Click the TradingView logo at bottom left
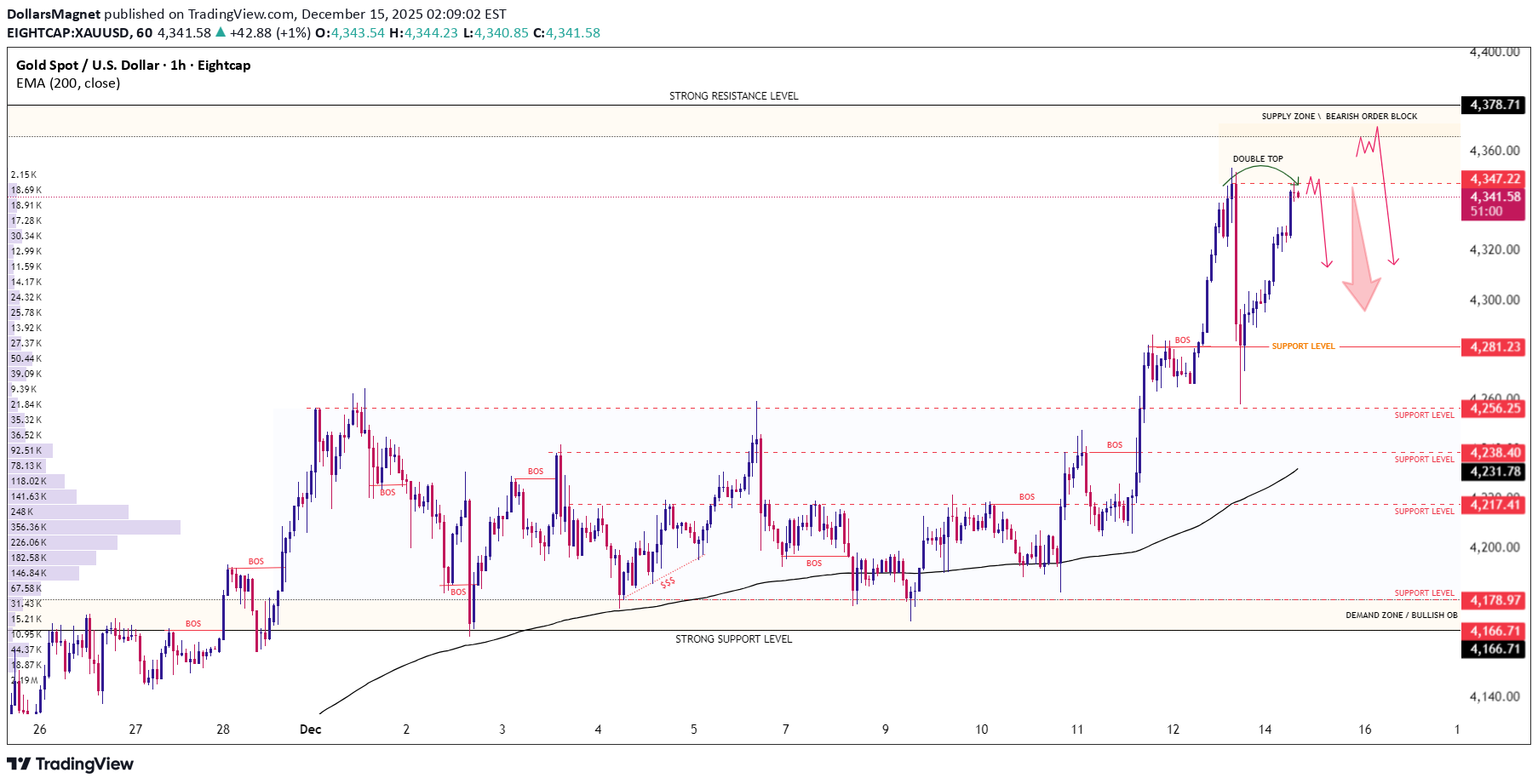Screen dimensions: 1538x784 coord(71,764)
